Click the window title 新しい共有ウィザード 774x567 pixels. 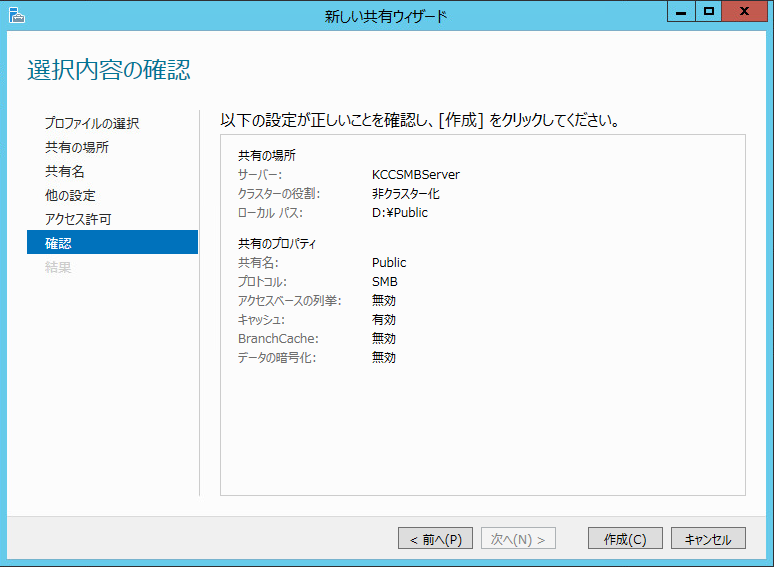pyautogui.click(x=386, y=16)
